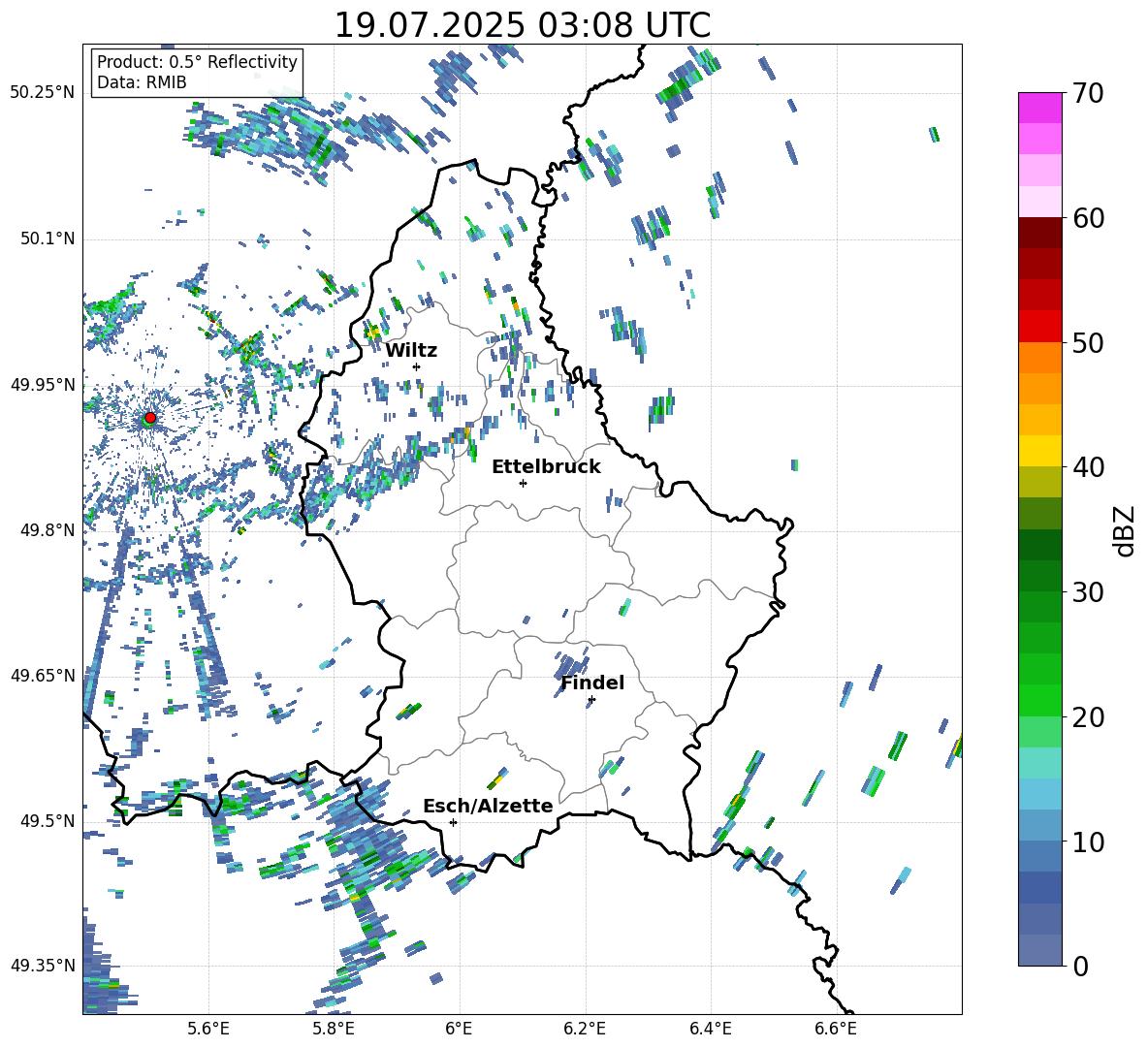Click the 49.8°N latitude label

coord(47,530)
